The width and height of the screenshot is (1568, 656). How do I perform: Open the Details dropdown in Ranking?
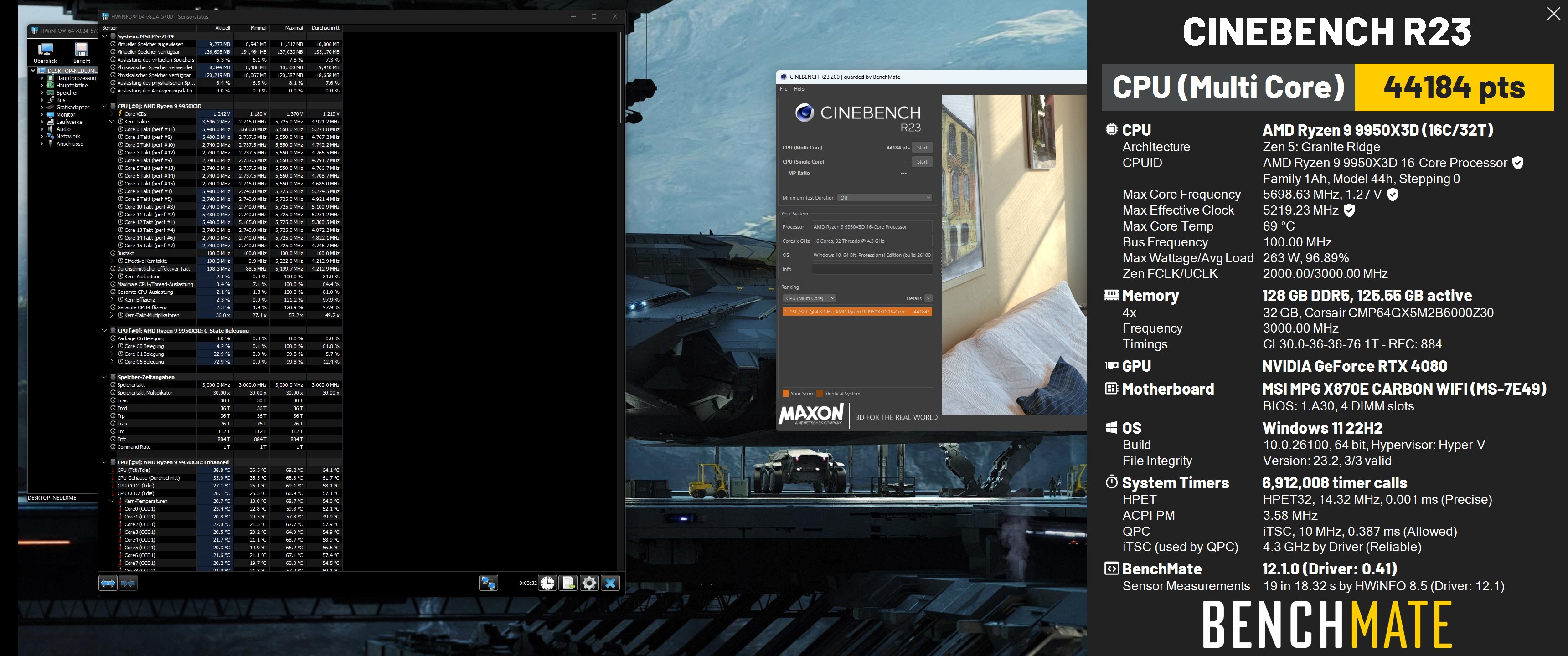click(928, 298)
